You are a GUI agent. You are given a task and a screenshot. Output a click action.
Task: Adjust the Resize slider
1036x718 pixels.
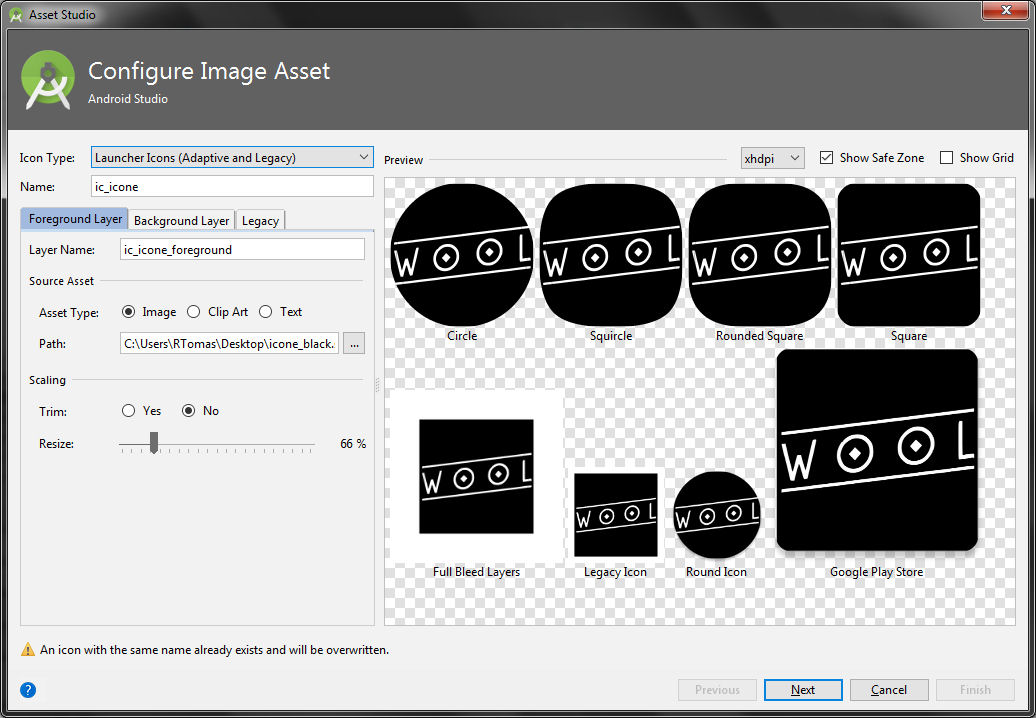coord(153,443)
